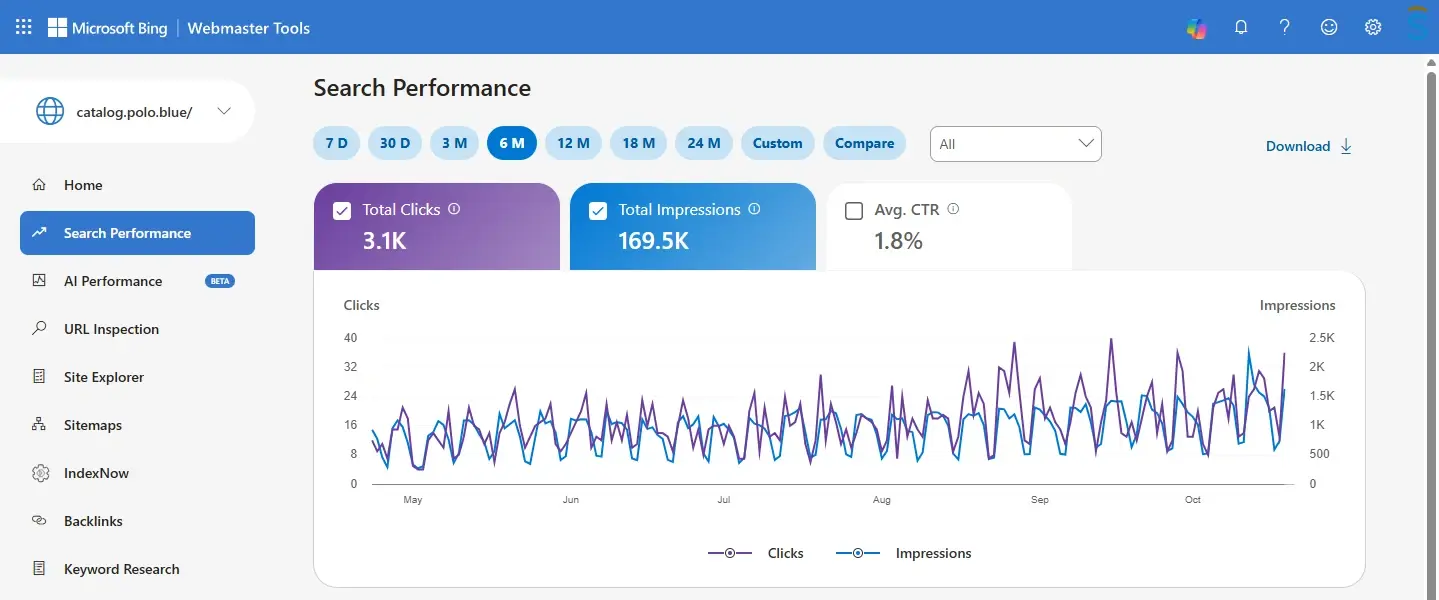Open the feedback smiley icon
Image resolution: width=1439 pixels, height=600 pixels.
click(x=1329, y=28)
